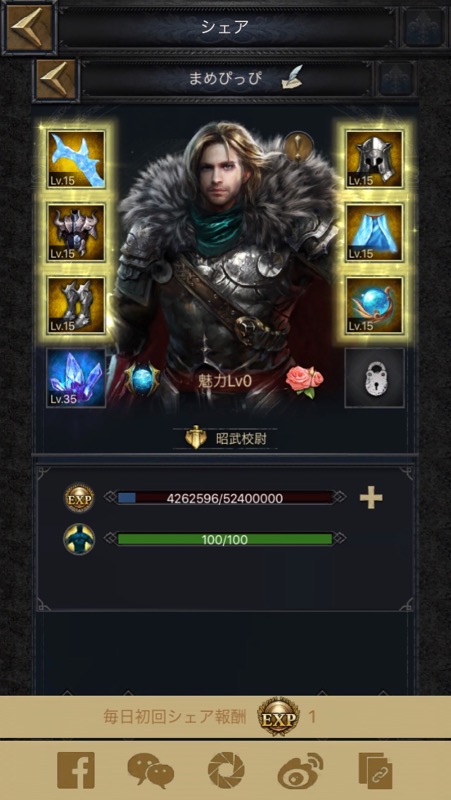Tap the EXP progress bar
The height and width of the screenshot is (800, 451).
click(x=225, y=498)
